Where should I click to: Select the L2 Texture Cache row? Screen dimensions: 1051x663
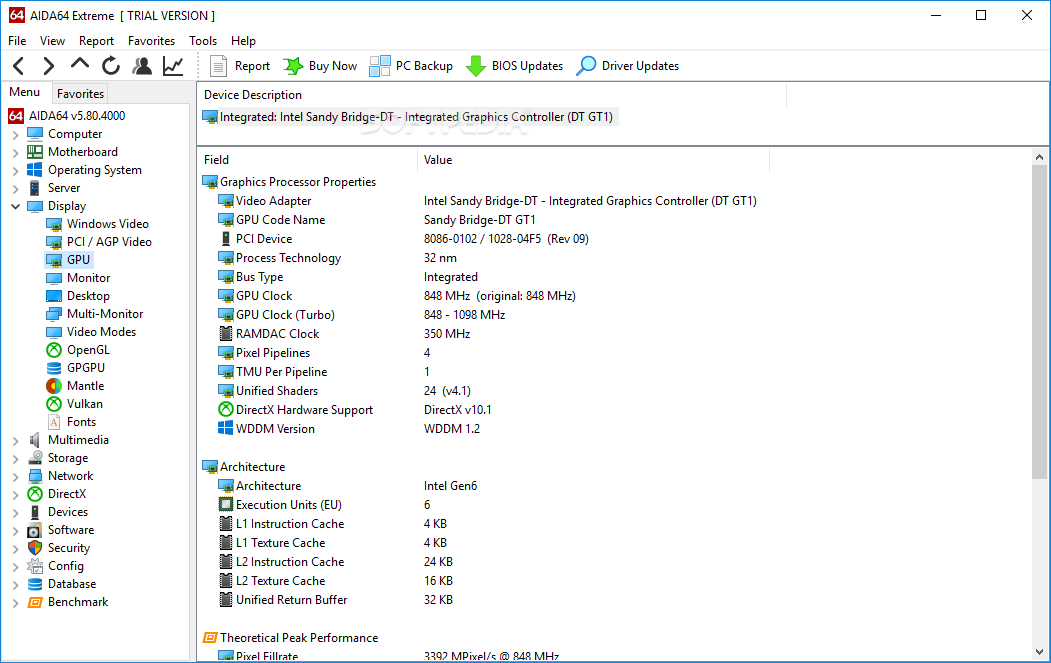point(335,581)
